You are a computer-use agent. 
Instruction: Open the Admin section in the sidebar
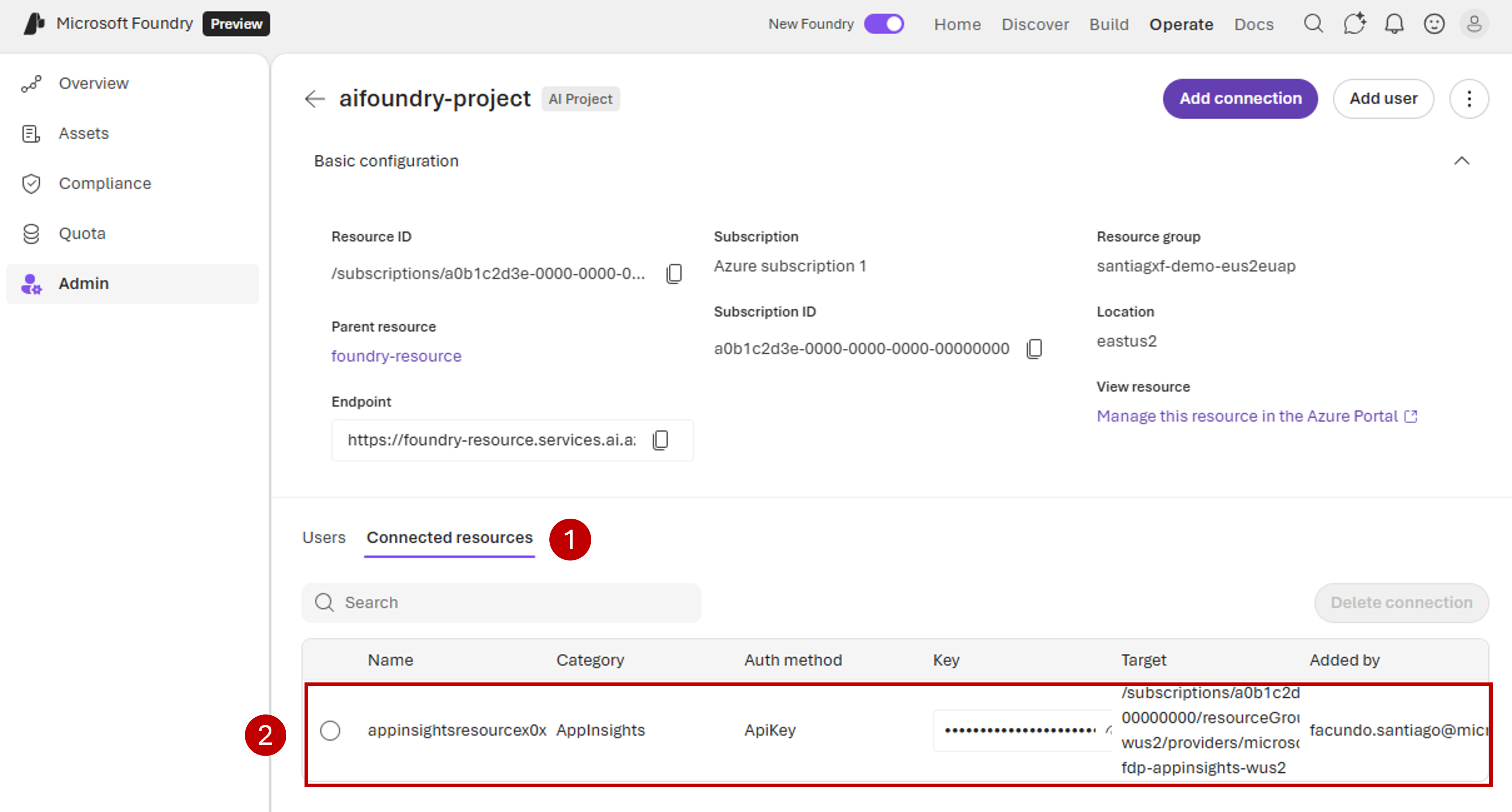pyautogui.click(x=83, y=283)
